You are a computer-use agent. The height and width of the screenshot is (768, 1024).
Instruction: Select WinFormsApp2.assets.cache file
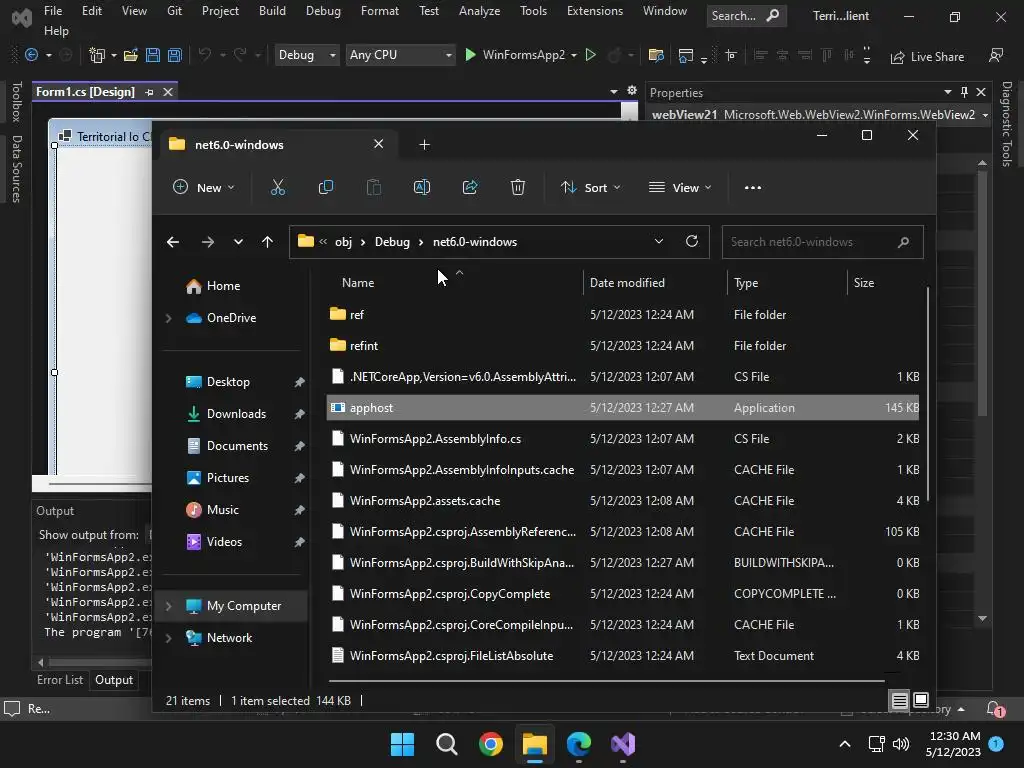pos(622,501)
